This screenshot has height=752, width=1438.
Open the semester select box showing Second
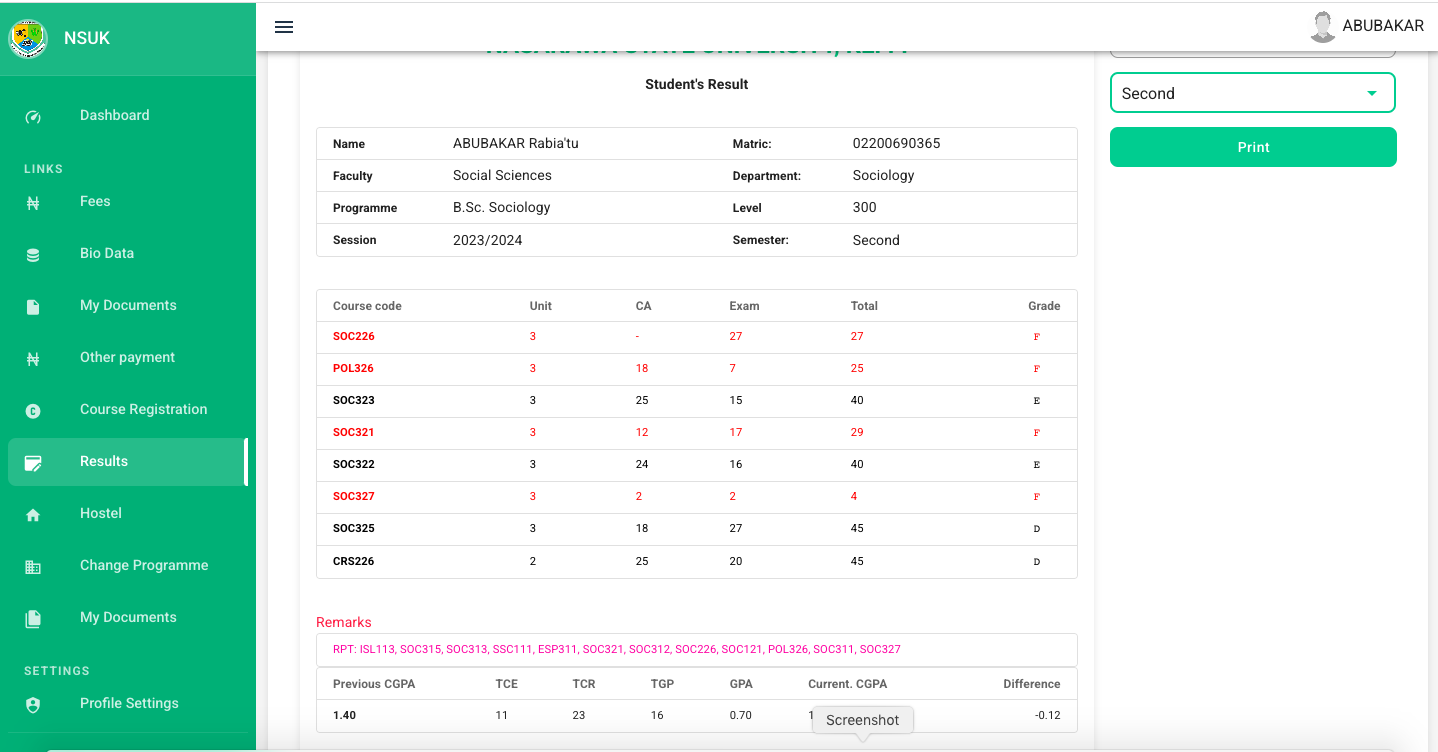point(1240,93)
